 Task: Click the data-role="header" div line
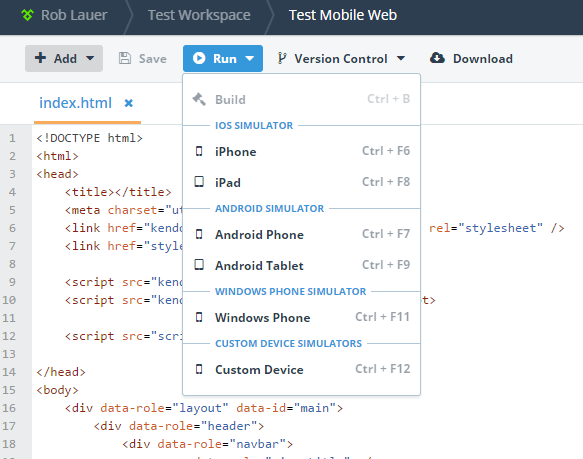pos(179,426)
